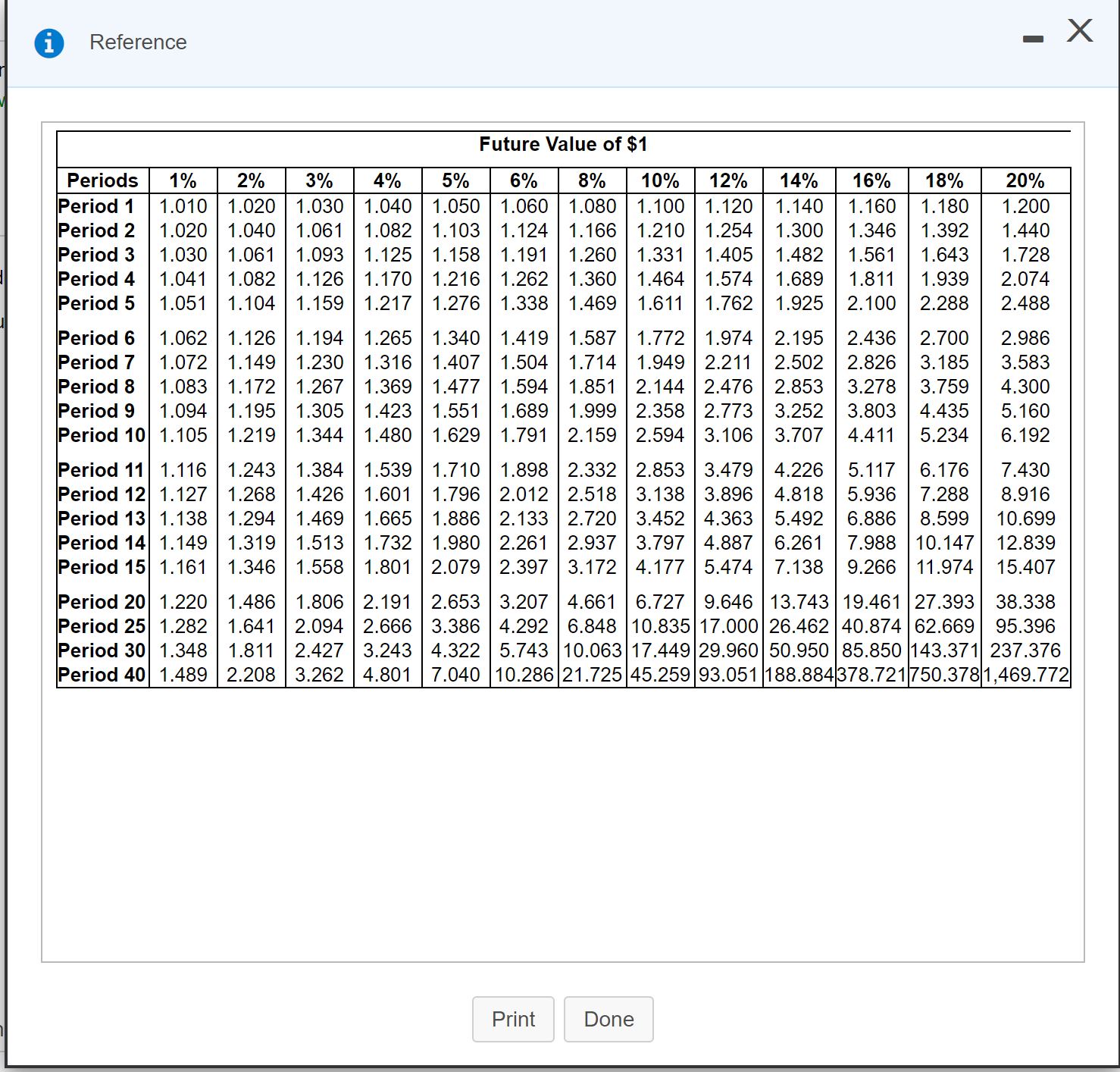
Task: Click the Print button
Action: 513,1019
